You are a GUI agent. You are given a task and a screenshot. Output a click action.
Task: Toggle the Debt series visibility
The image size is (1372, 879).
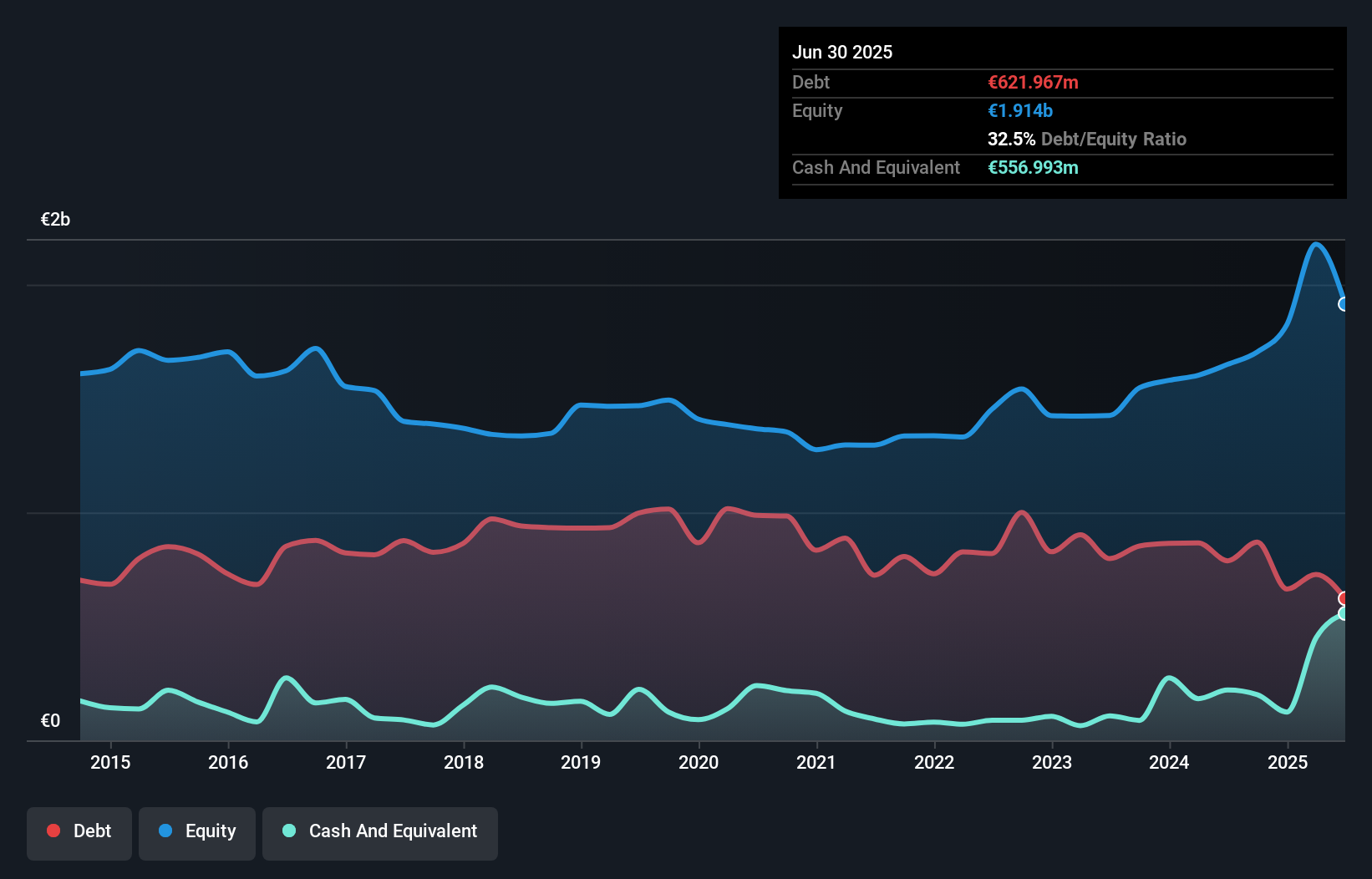coord(79,831)
